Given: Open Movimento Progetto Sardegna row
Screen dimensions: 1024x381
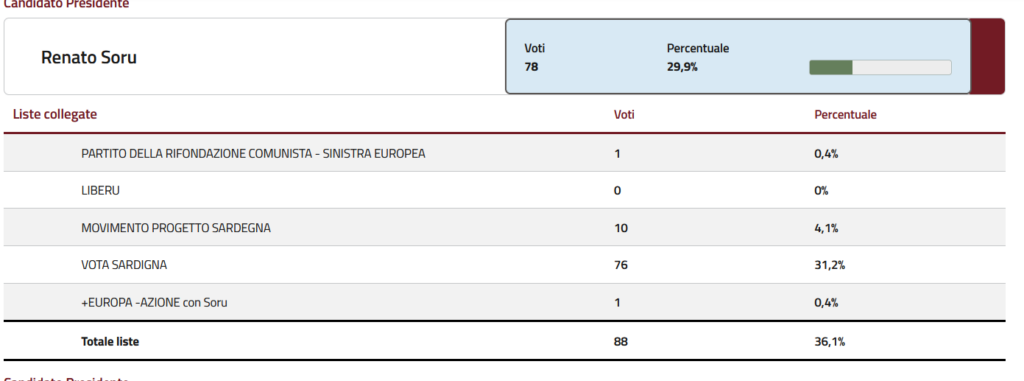Looking at the screenshot, I should click(504, 228).
